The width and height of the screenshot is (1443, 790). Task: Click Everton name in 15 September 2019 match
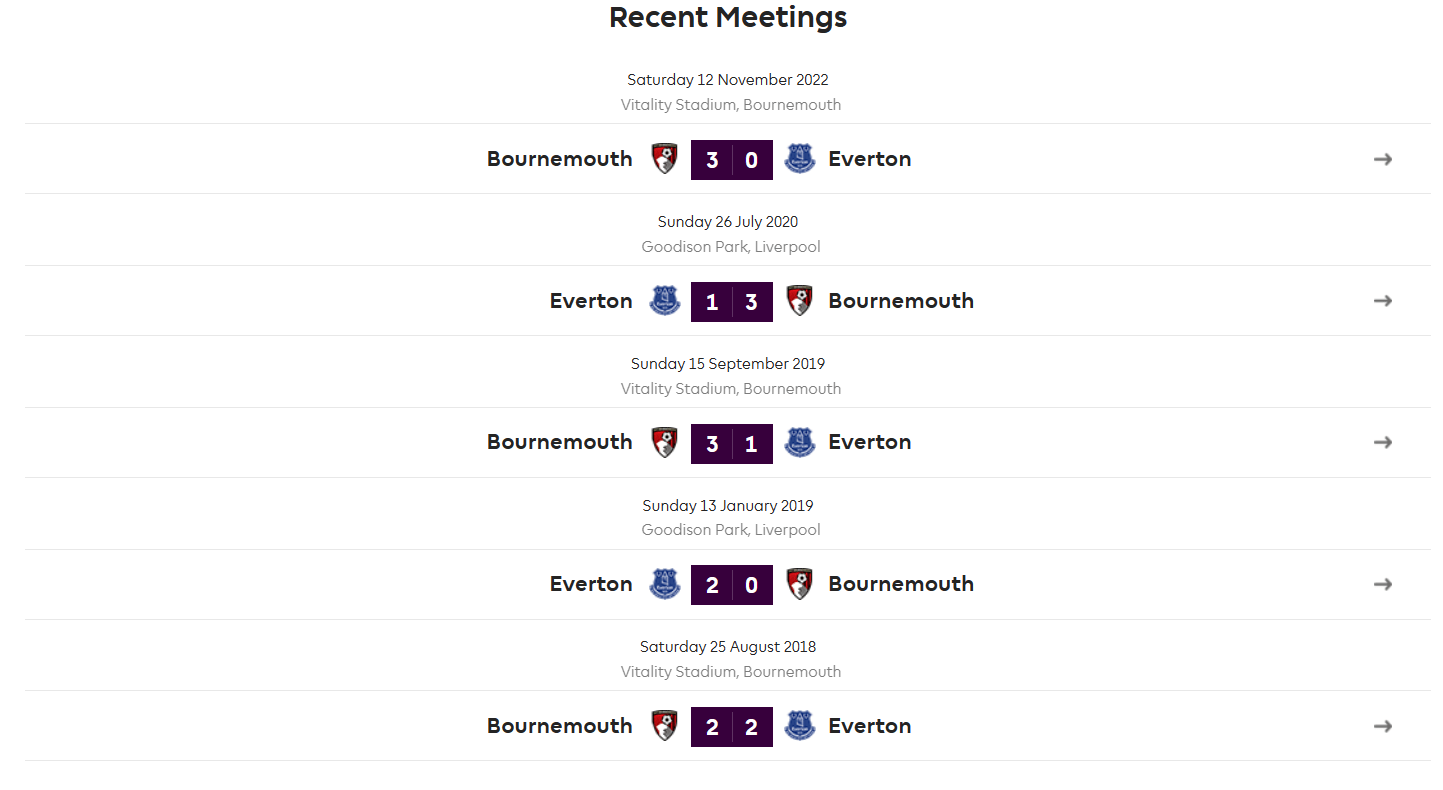[x=870, y=442]
